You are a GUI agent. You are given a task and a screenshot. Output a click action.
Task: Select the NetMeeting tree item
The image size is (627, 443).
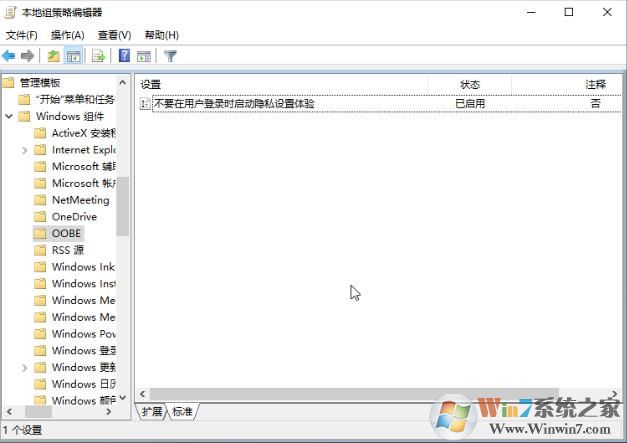click(x=80, y=200)
